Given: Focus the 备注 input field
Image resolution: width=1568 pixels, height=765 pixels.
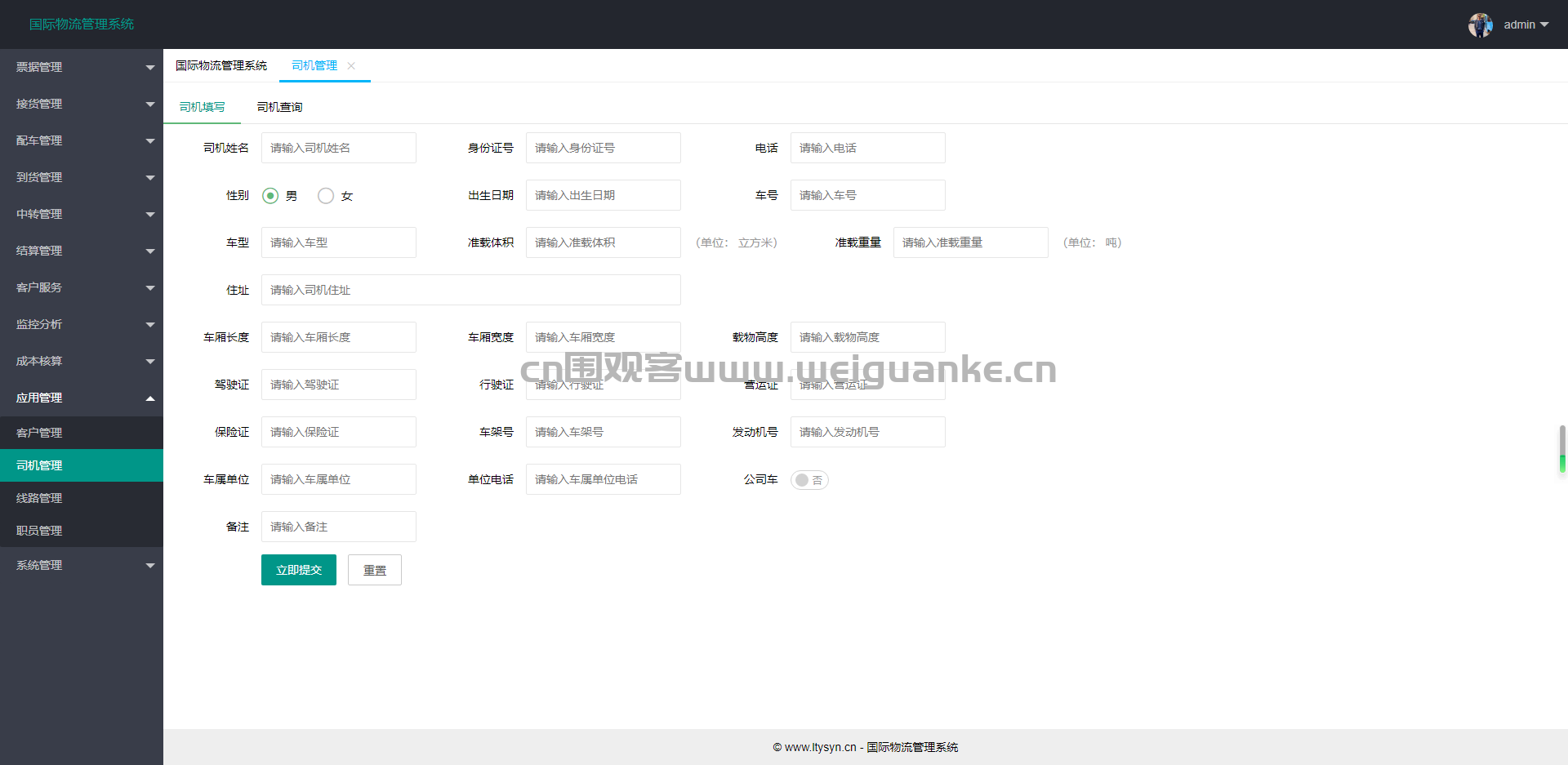Looking at the screenshot, I should [339, 527].
